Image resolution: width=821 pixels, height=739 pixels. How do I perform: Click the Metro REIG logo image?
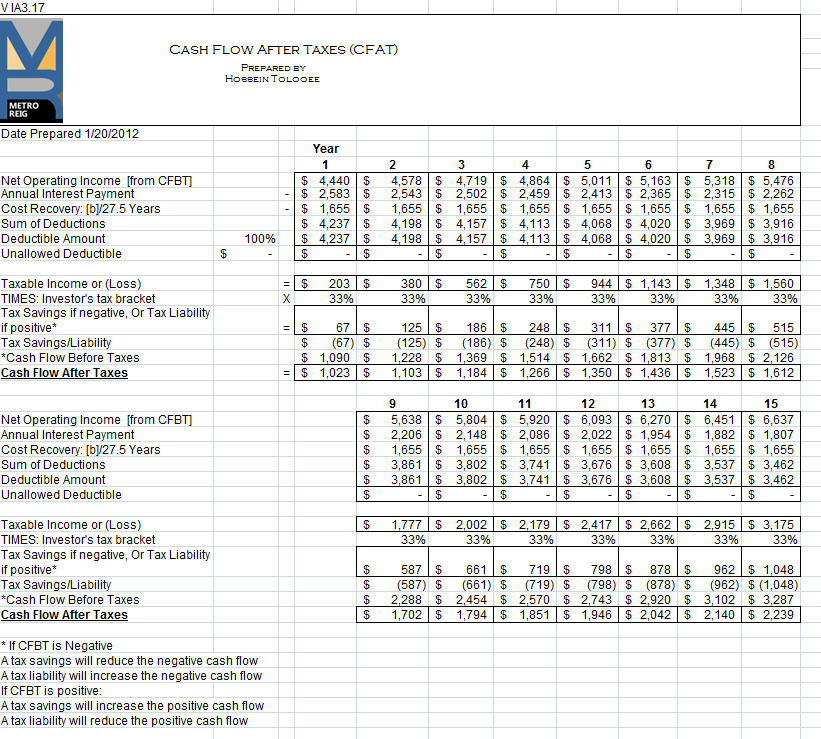point(31,70)
